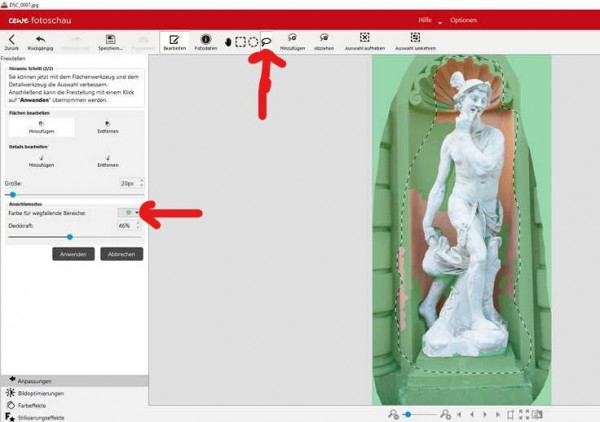Open the Optionen menu
600x422 pixels.
[x=463, y=20]
